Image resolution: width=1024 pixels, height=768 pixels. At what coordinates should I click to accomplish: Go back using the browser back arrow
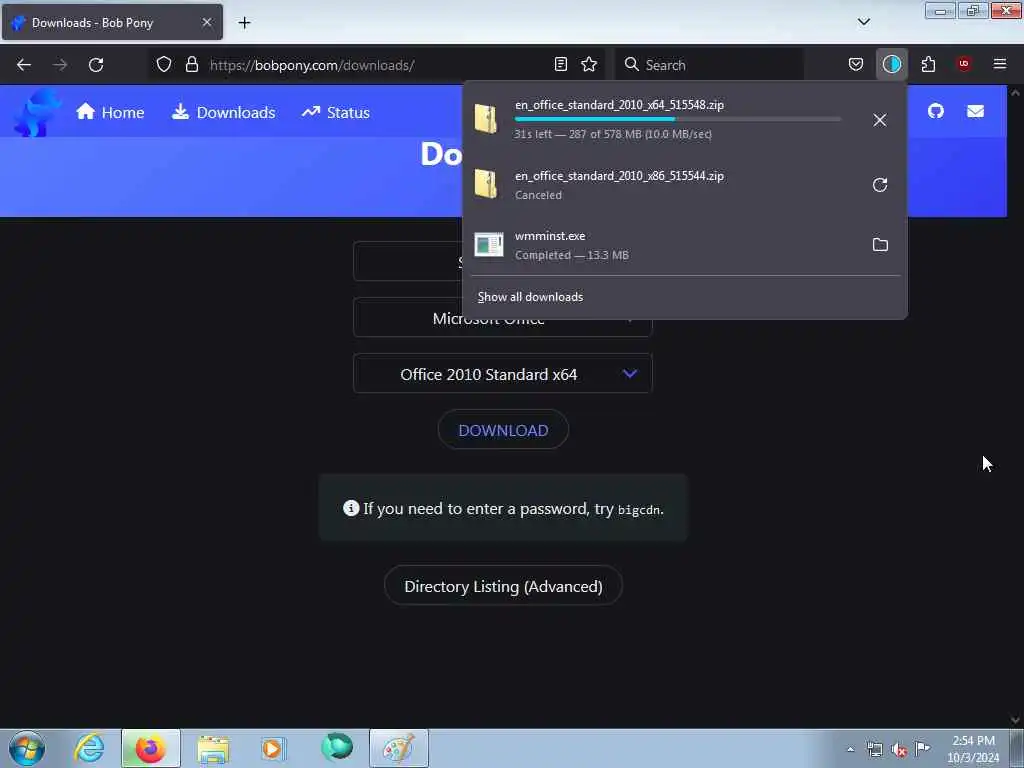(24, 65)
